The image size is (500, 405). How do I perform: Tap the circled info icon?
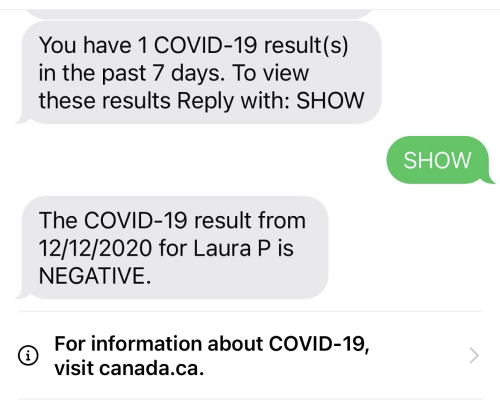point(28,355)
